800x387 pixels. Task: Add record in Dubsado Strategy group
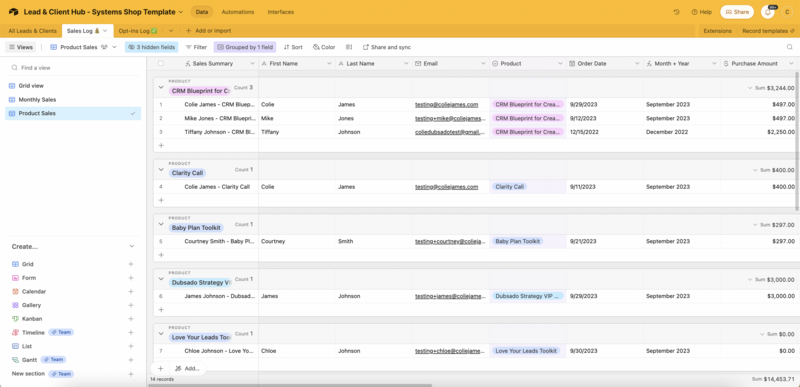[x=161, y=309]
